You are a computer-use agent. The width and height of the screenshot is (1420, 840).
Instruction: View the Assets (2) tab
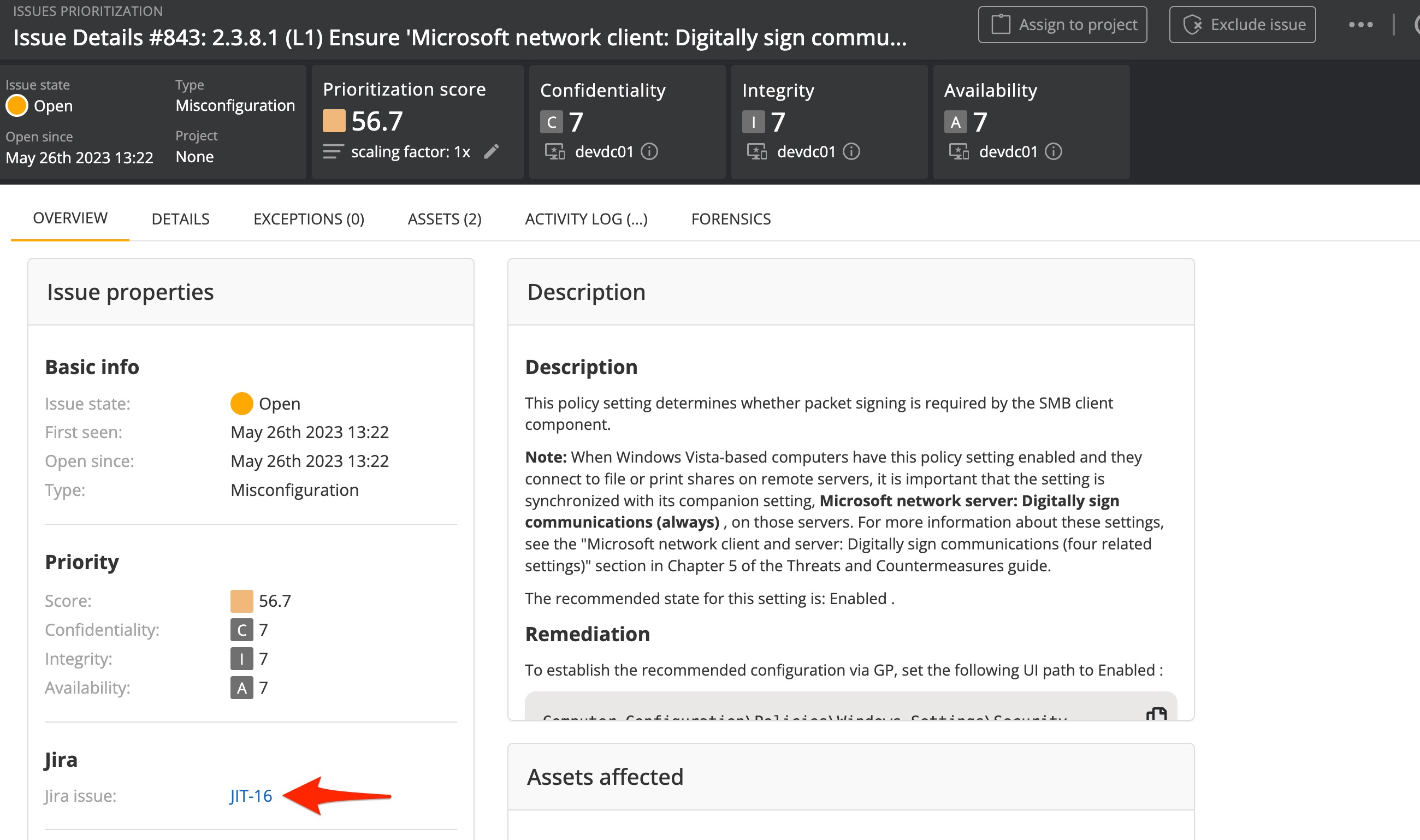443,219
